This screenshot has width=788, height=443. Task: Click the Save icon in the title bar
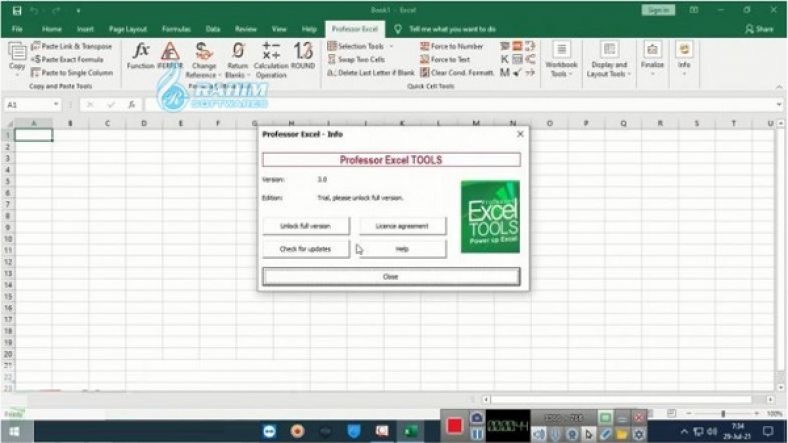17,10
